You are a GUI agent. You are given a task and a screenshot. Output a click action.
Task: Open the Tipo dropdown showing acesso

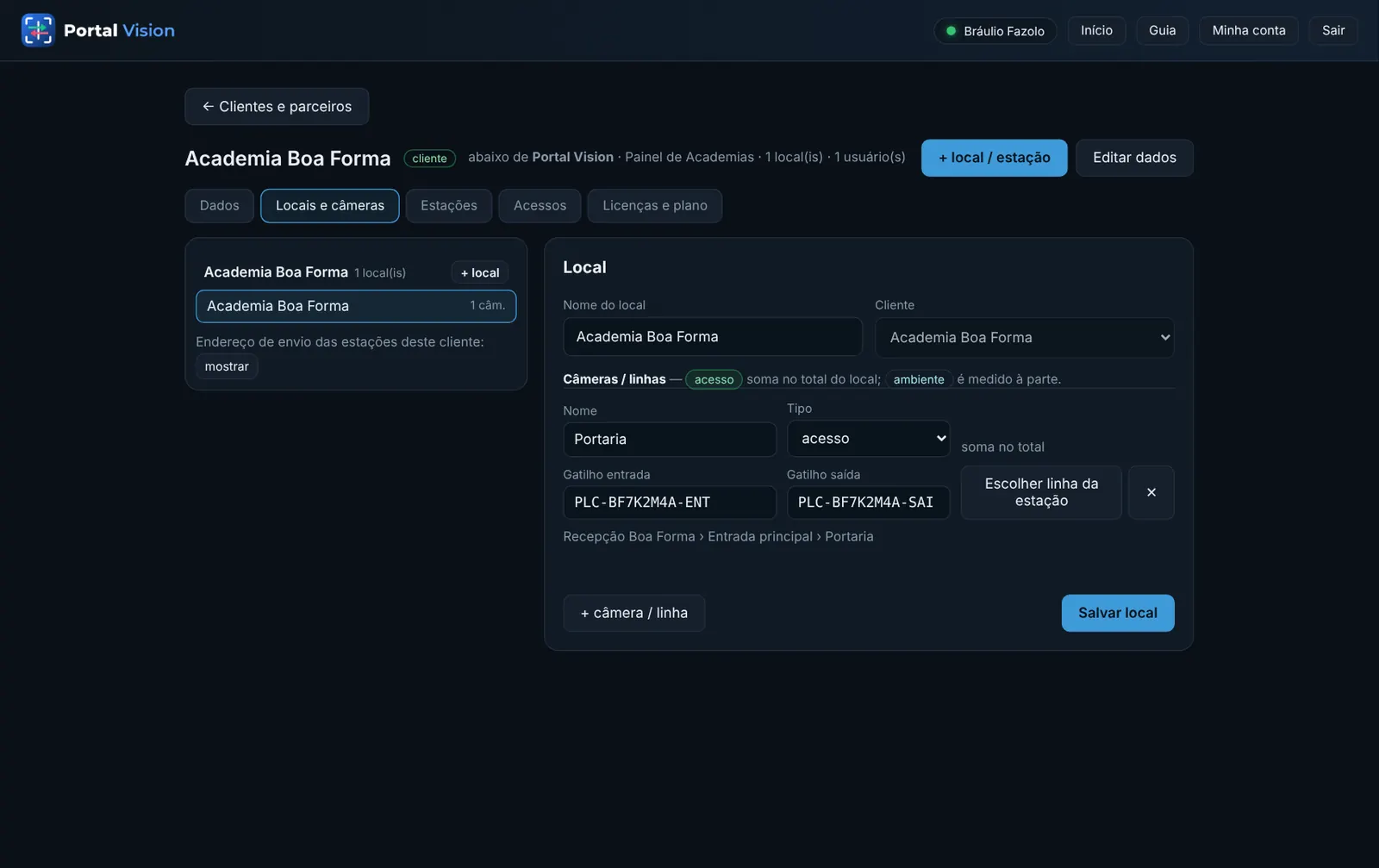[x=868, y=438]
